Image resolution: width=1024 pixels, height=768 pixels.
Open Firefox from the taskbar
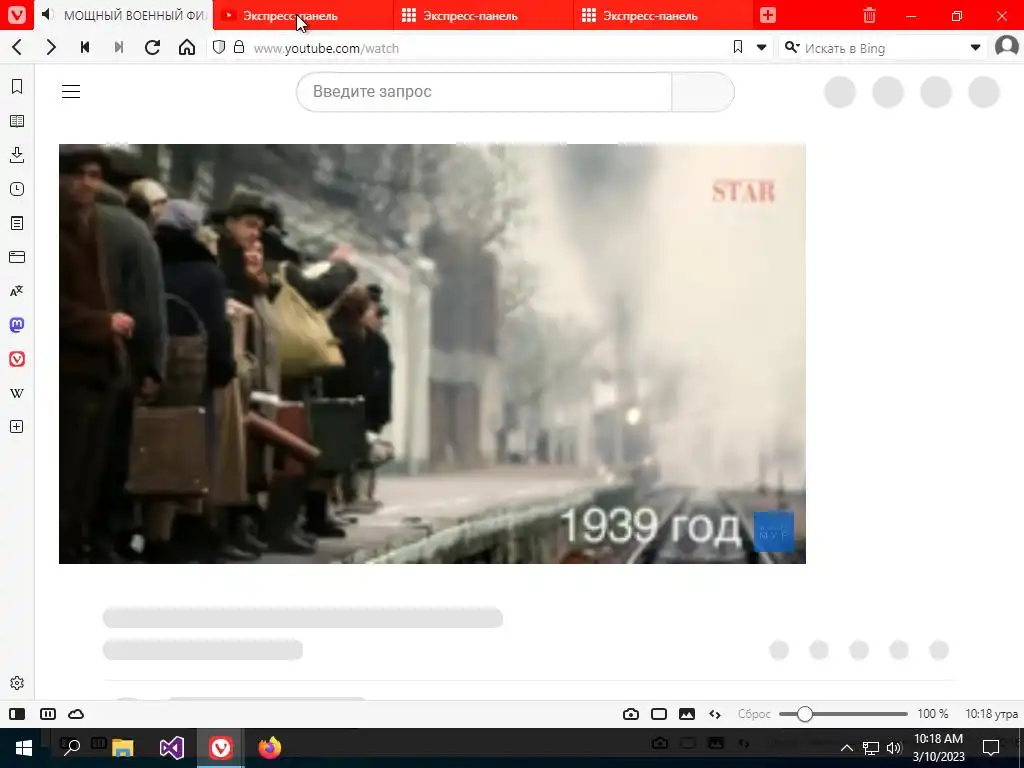tap(270, 748)
